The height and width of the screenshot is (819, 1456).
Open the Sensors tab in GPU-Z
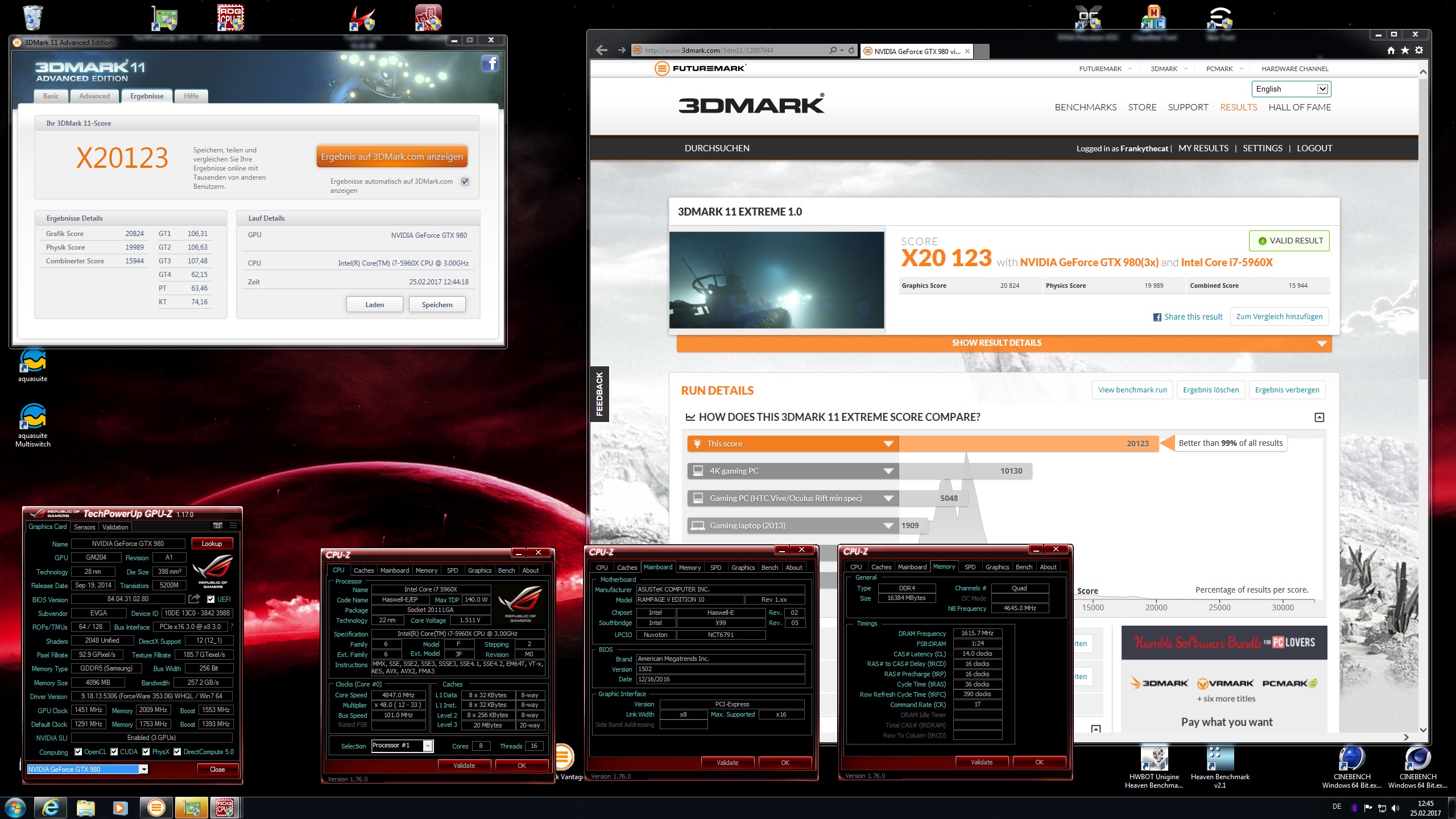(84, 527)
